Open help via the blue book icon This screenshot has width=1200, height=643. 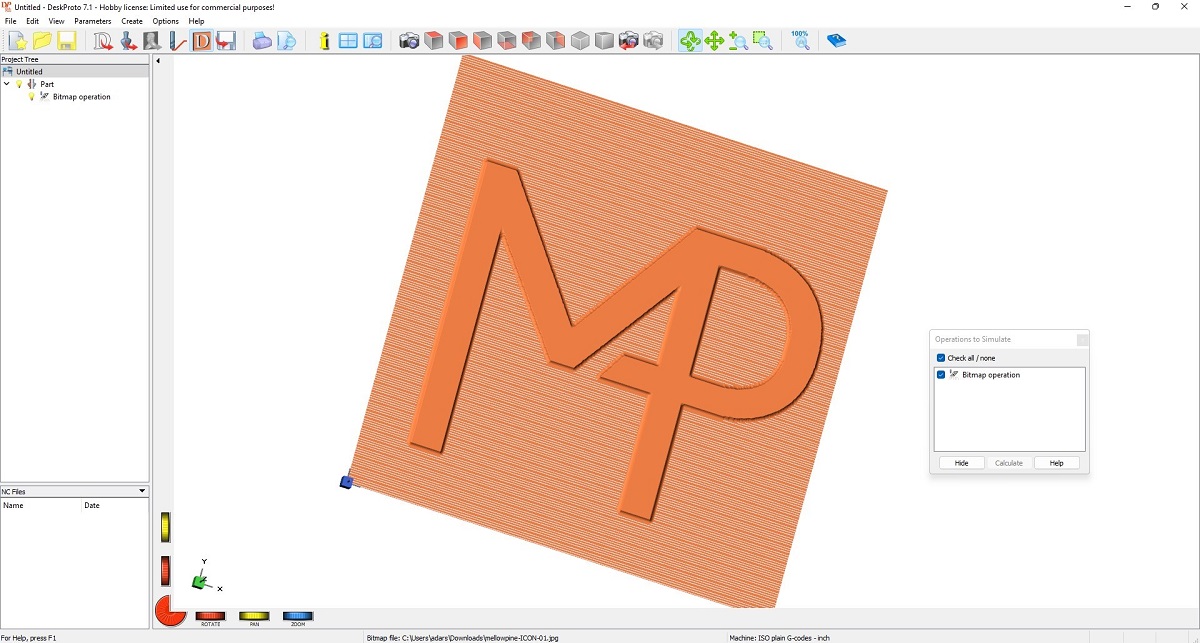click(836, 41)
